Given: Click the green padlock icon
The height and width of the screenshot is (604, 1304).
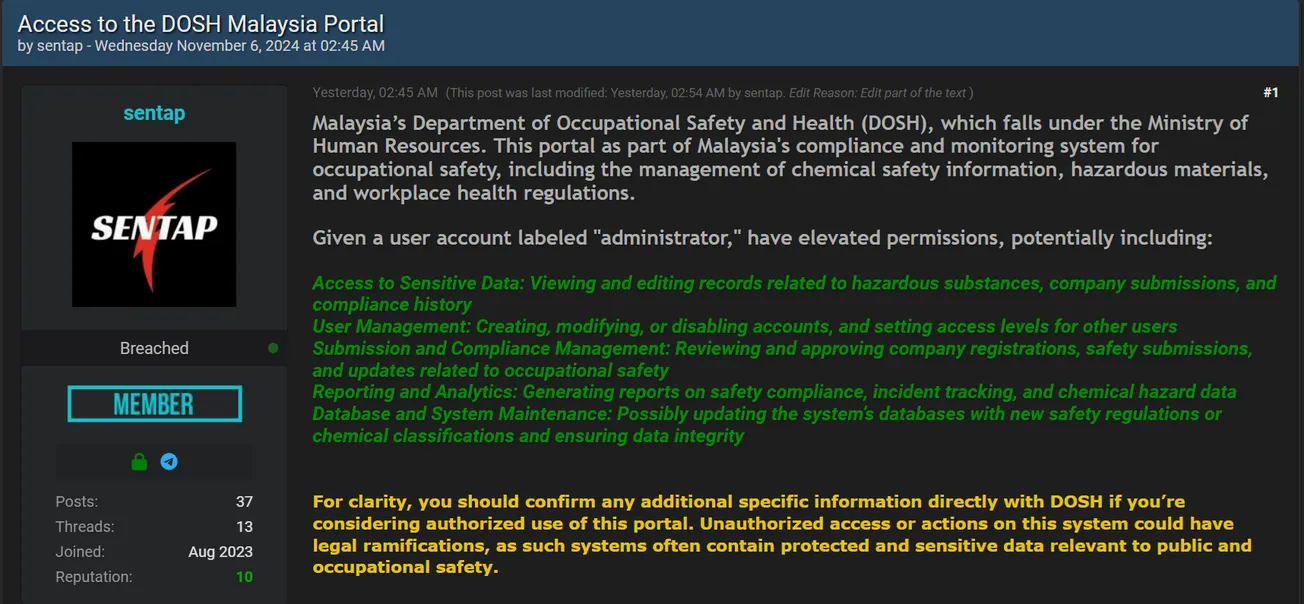Looking at the screenshot, I should (x=139, y=462).
